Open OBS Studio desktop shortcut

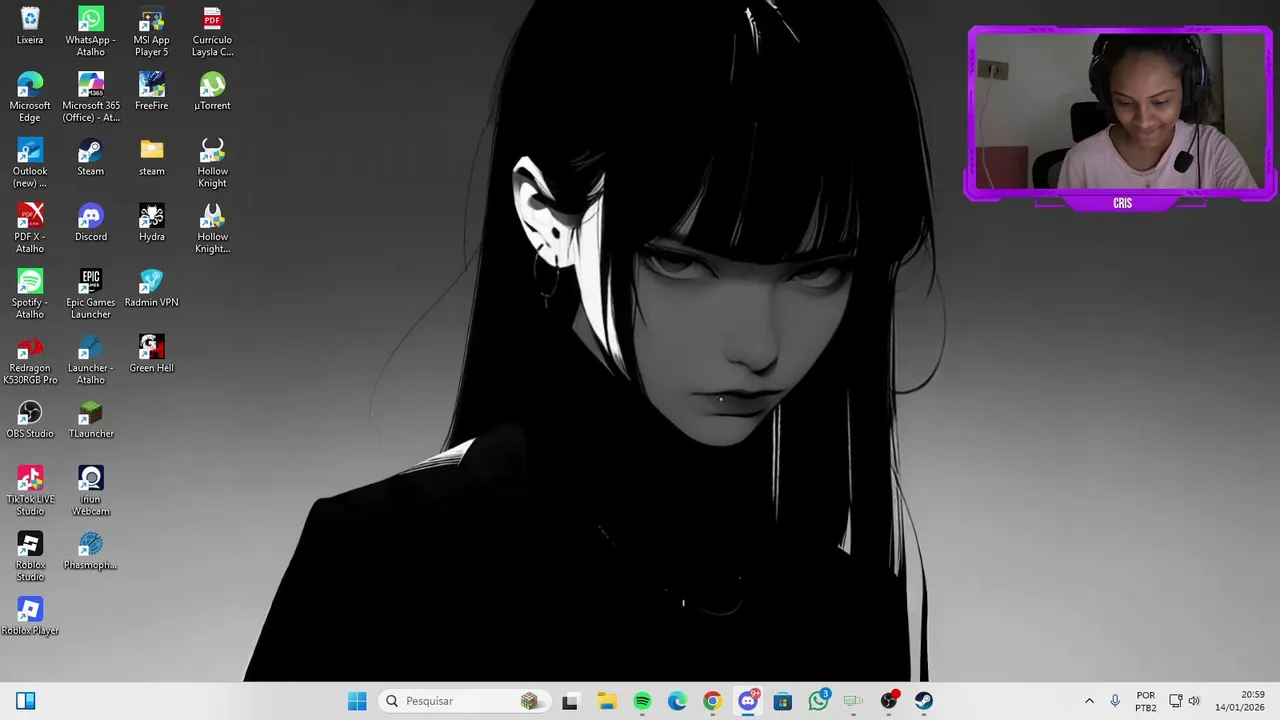pos(30,419)
